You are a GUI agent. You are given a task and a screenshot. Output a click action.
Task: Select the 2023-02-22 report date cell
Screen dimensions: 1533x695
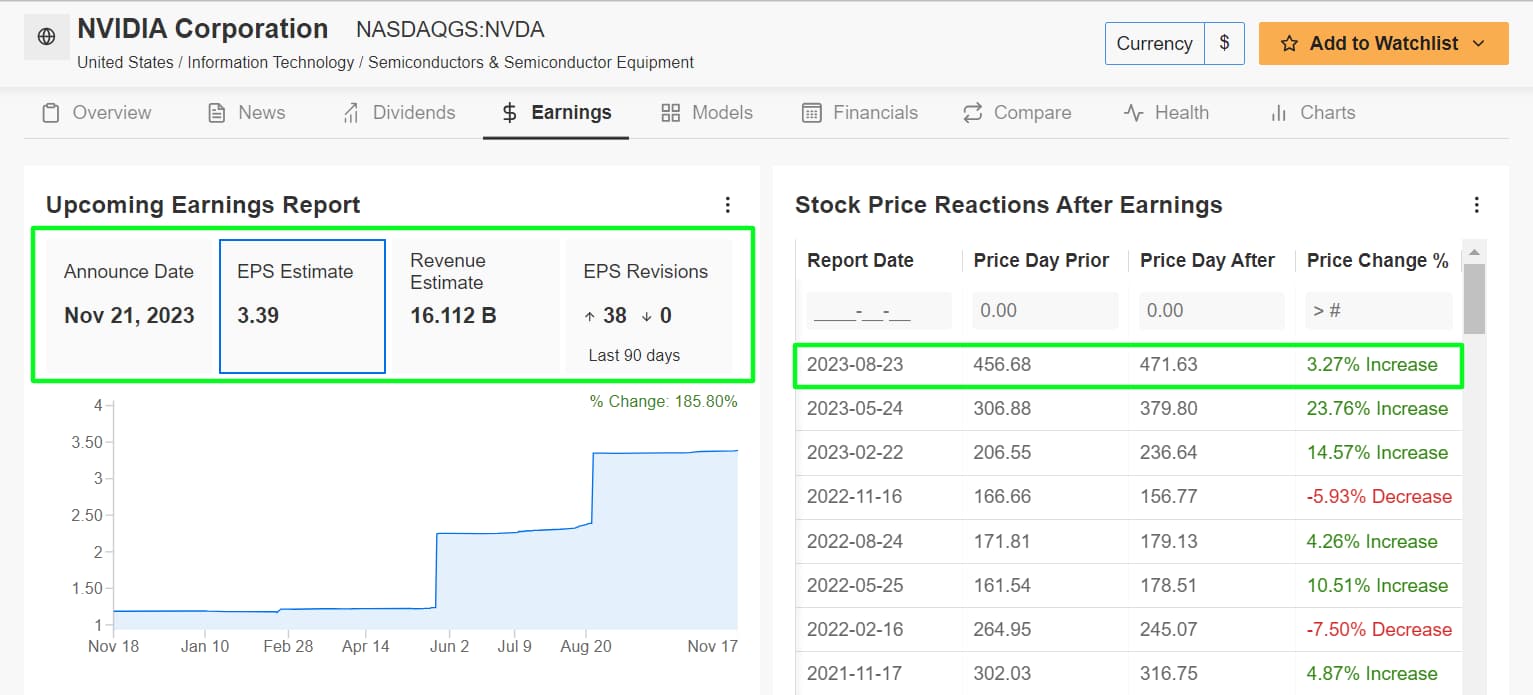click(855, 453)
